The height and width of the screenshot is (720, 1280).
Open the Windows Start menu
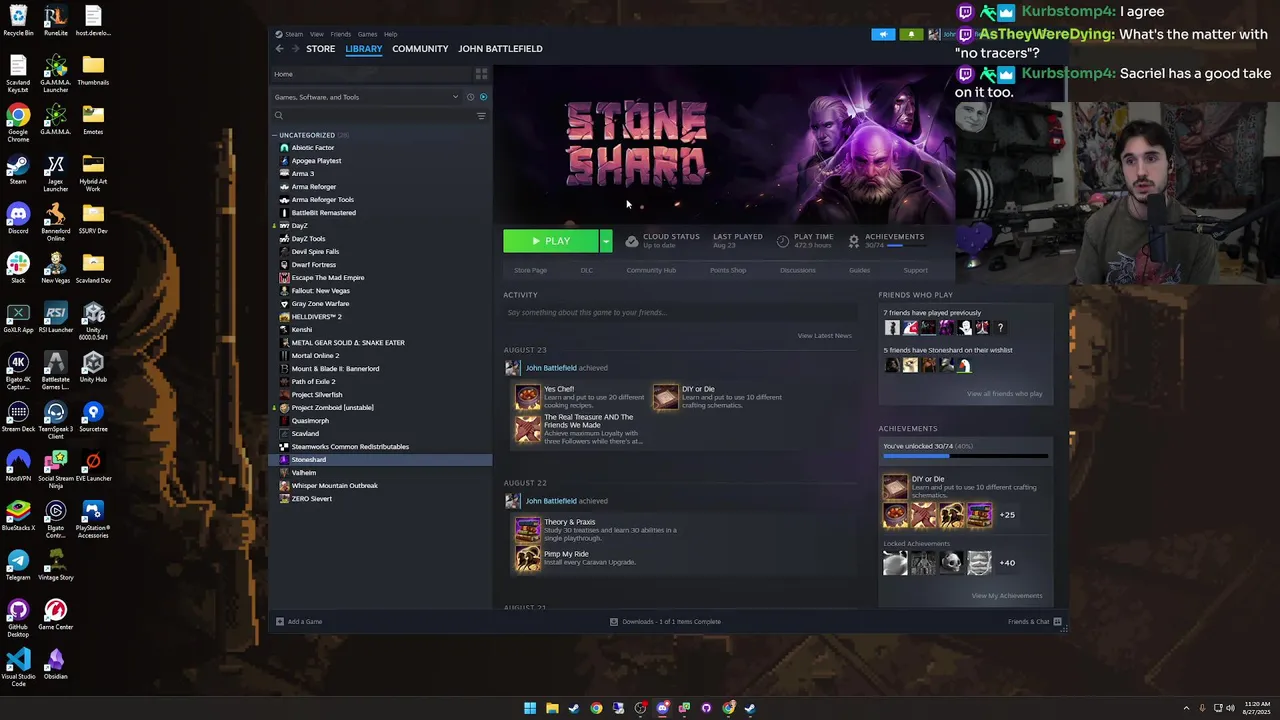[530, 708]
